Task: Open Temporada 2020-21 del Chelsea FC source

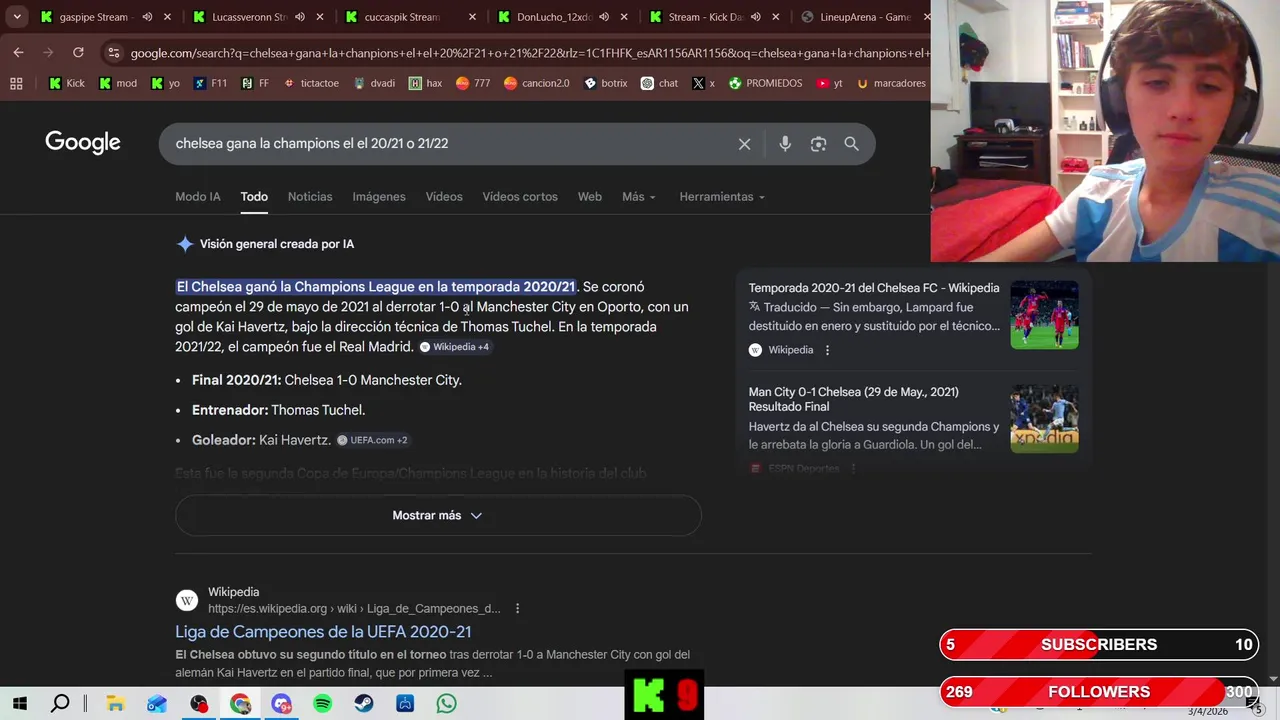Action: click(x=873, y=288)
